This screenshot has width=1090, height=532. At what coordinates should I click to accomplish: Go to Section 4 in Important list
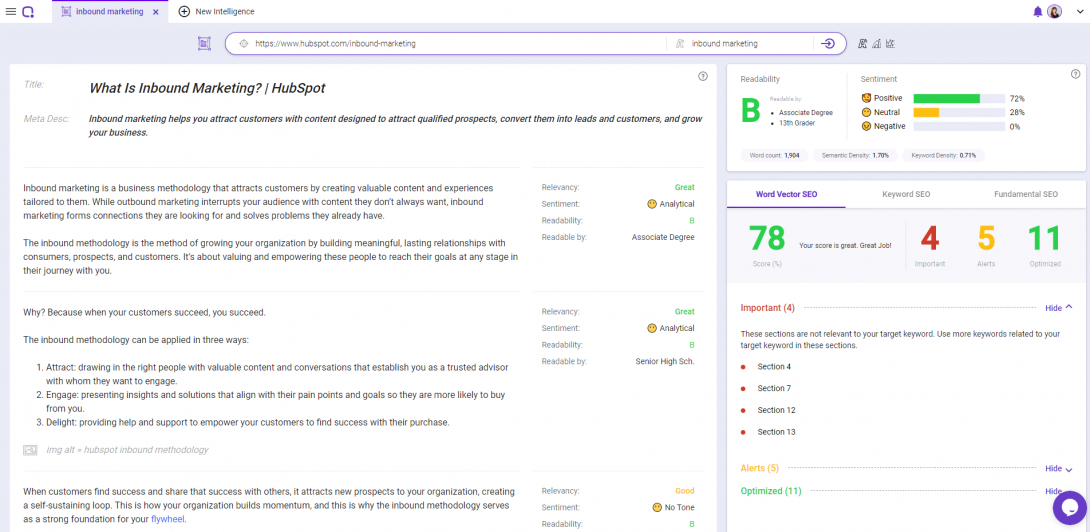(x=774, y=366)
